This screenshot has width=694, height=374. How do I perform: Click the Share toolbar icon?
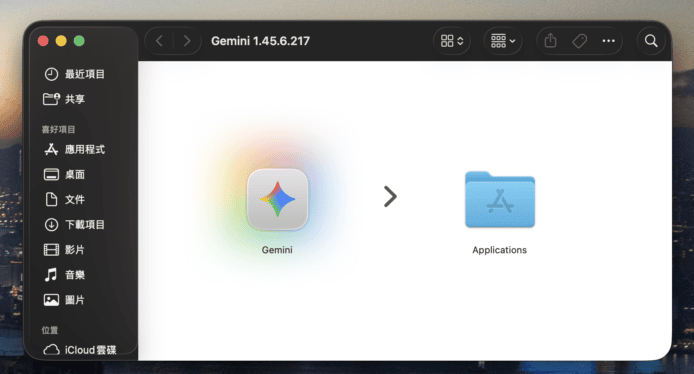point(551,41)
